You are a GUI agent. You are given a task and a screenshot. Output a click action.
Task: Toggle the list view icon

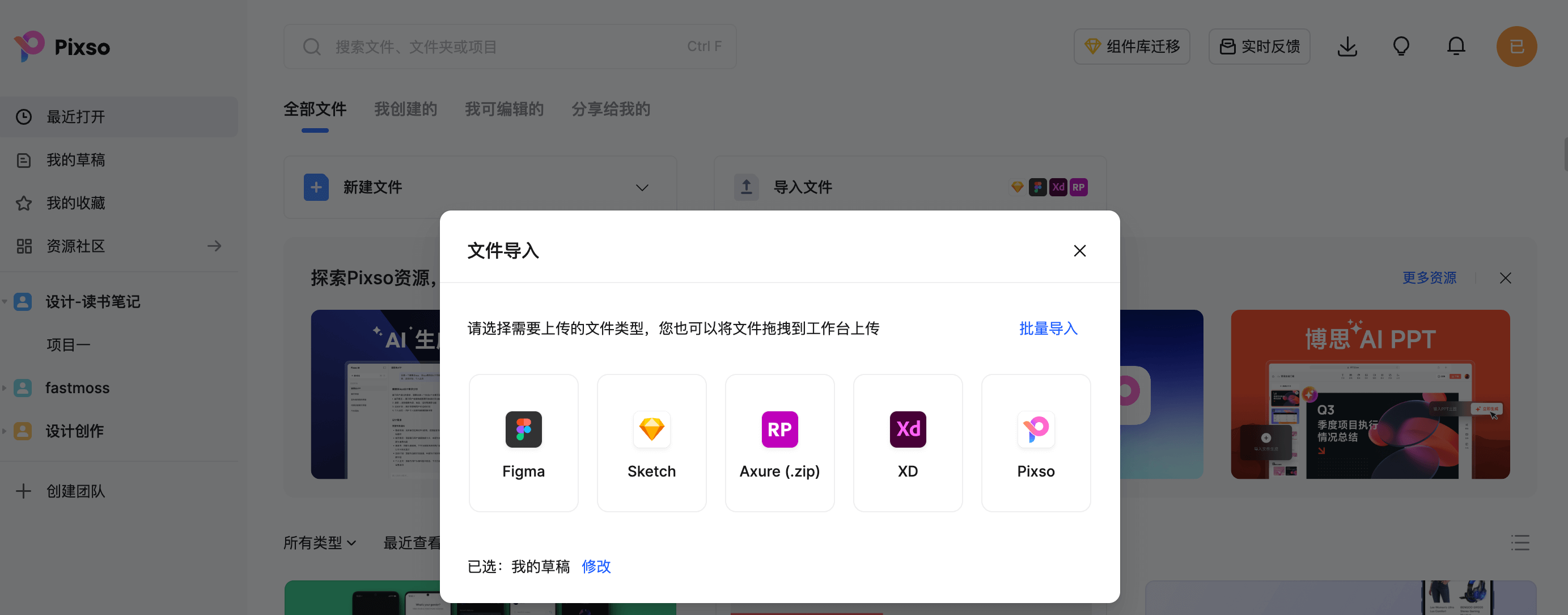pyautogui.click(x=1520, y=542)
